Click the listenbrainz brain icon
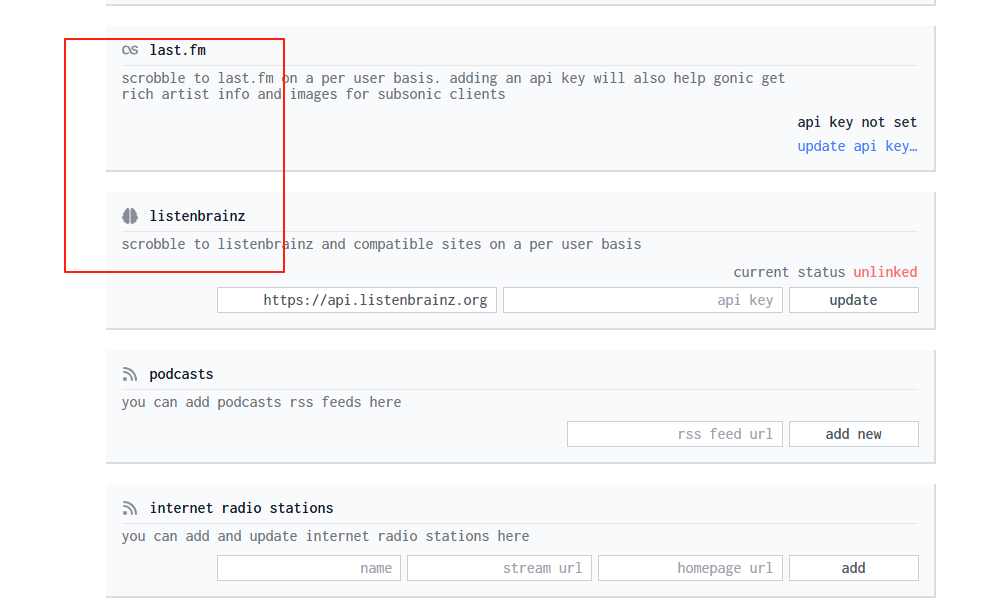The height and width of the screenshot is (613, 992). tap(130, 216)
